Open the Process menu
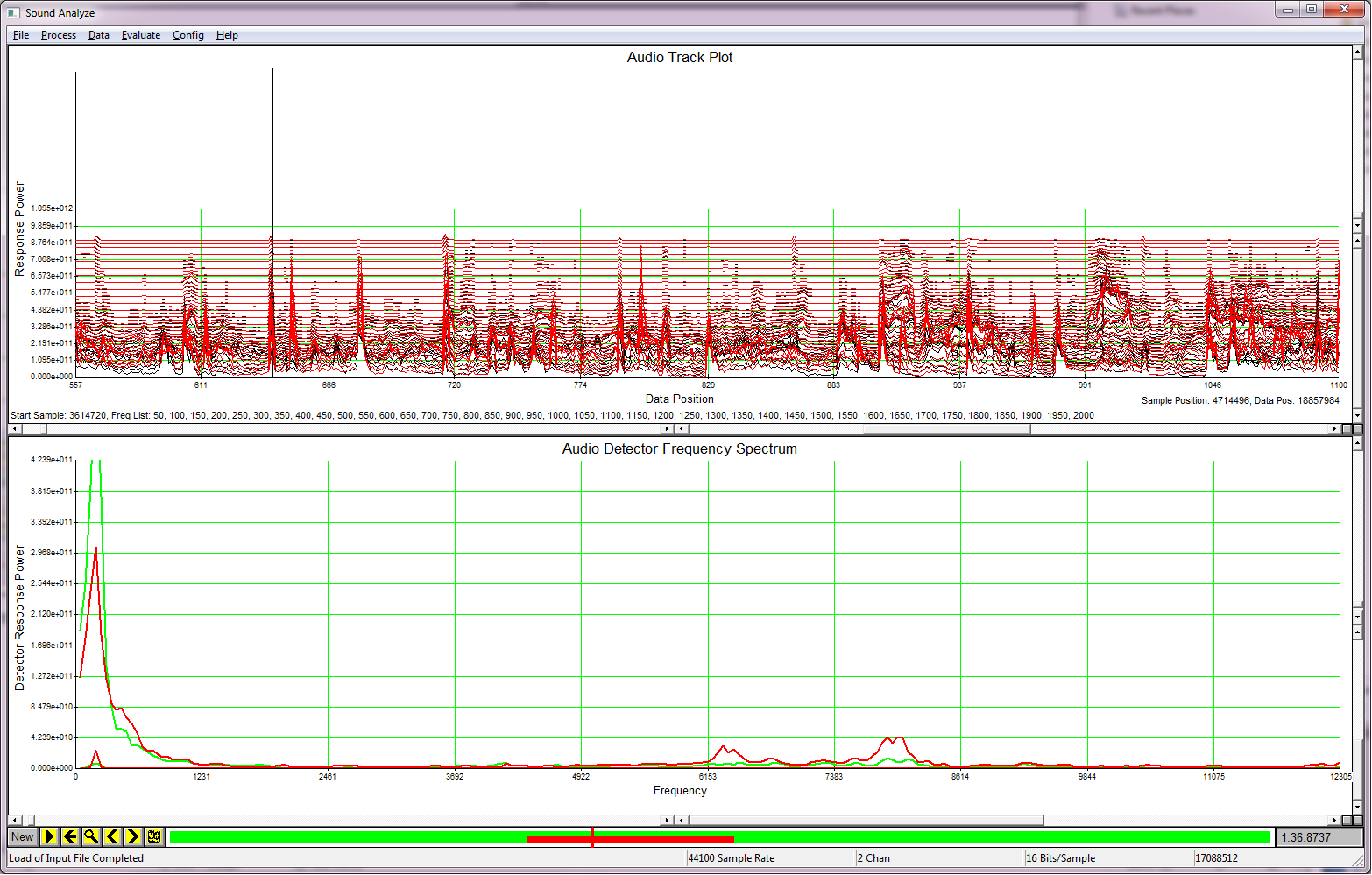This screenshot has width=1372, height=875. pyautogui.click(x=58, y=35)
